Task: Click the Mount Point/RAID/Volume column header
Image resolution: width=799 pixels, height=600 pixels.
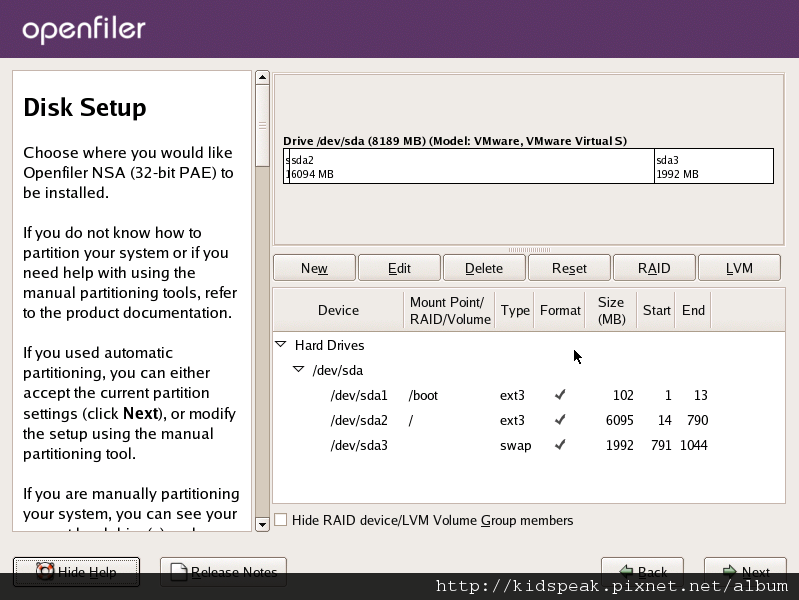Action: click(x=449, y=310)
